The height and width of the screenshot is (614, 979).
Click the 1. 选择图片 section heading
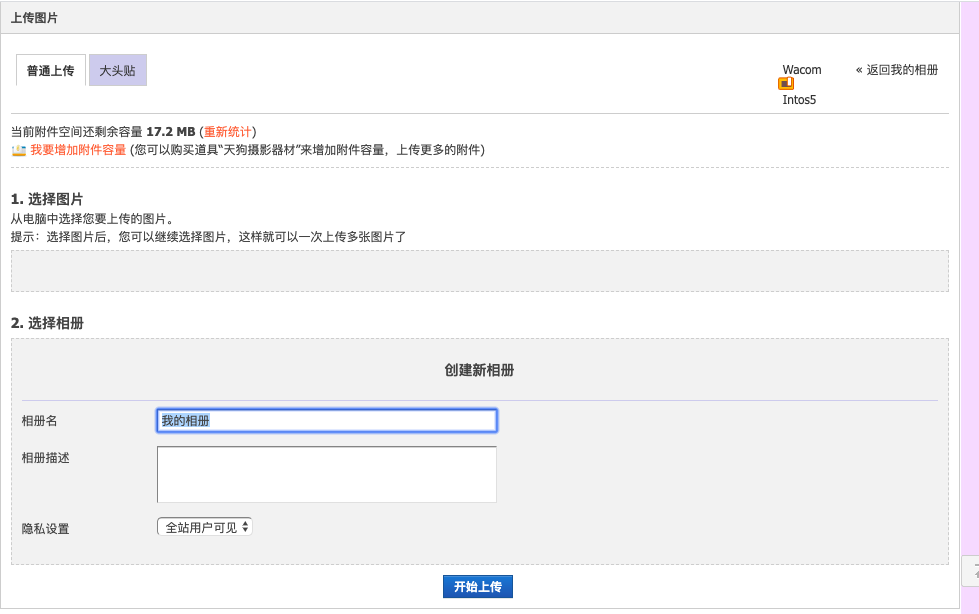(47, 199)
